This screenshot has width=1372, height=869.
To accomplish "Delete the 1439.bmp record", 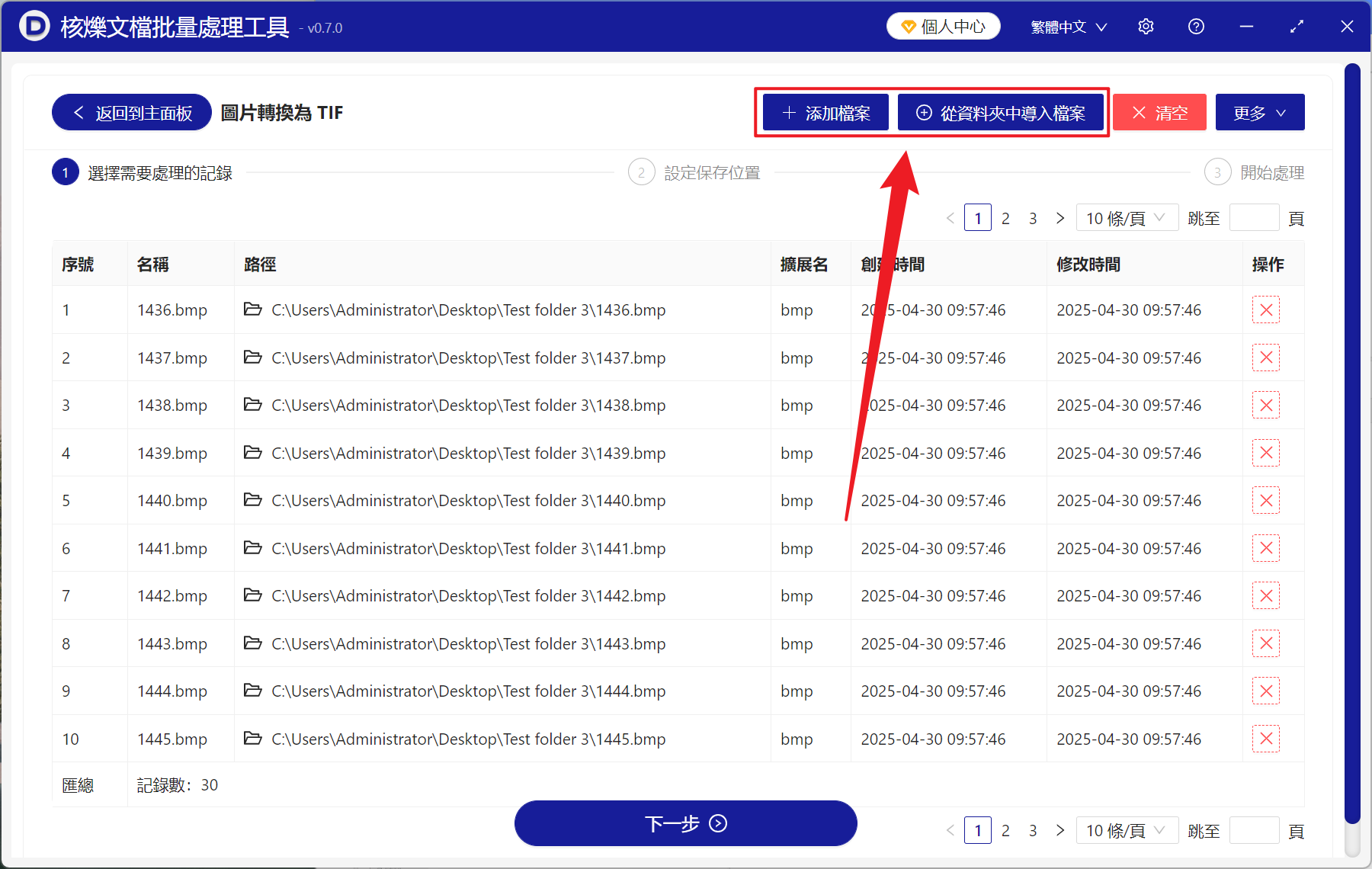I will click(1265, 453).
